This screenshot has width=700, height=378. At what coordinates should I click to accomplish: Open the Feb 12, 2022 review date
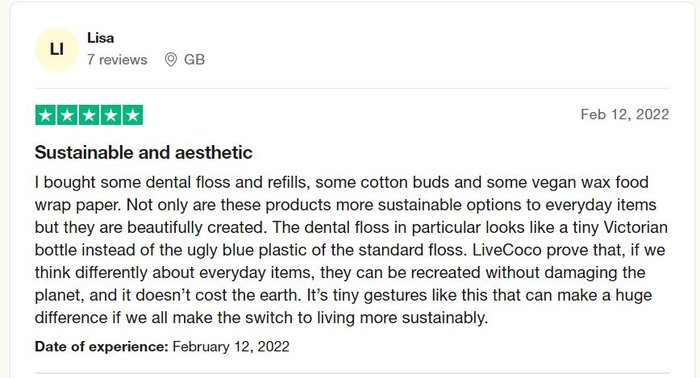click(x=625, y=115)
